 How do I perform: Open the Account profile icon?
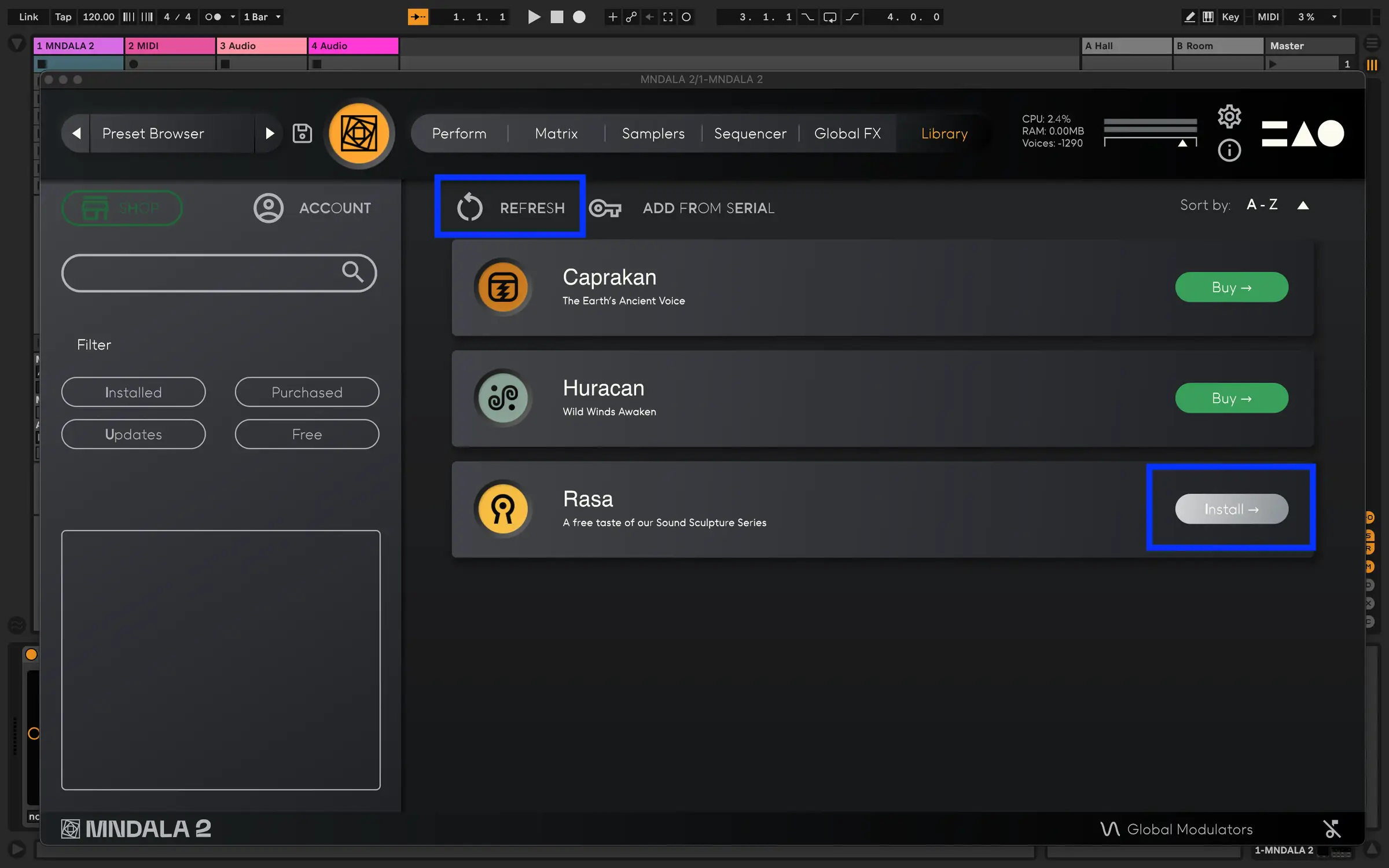tap(269, 208)
